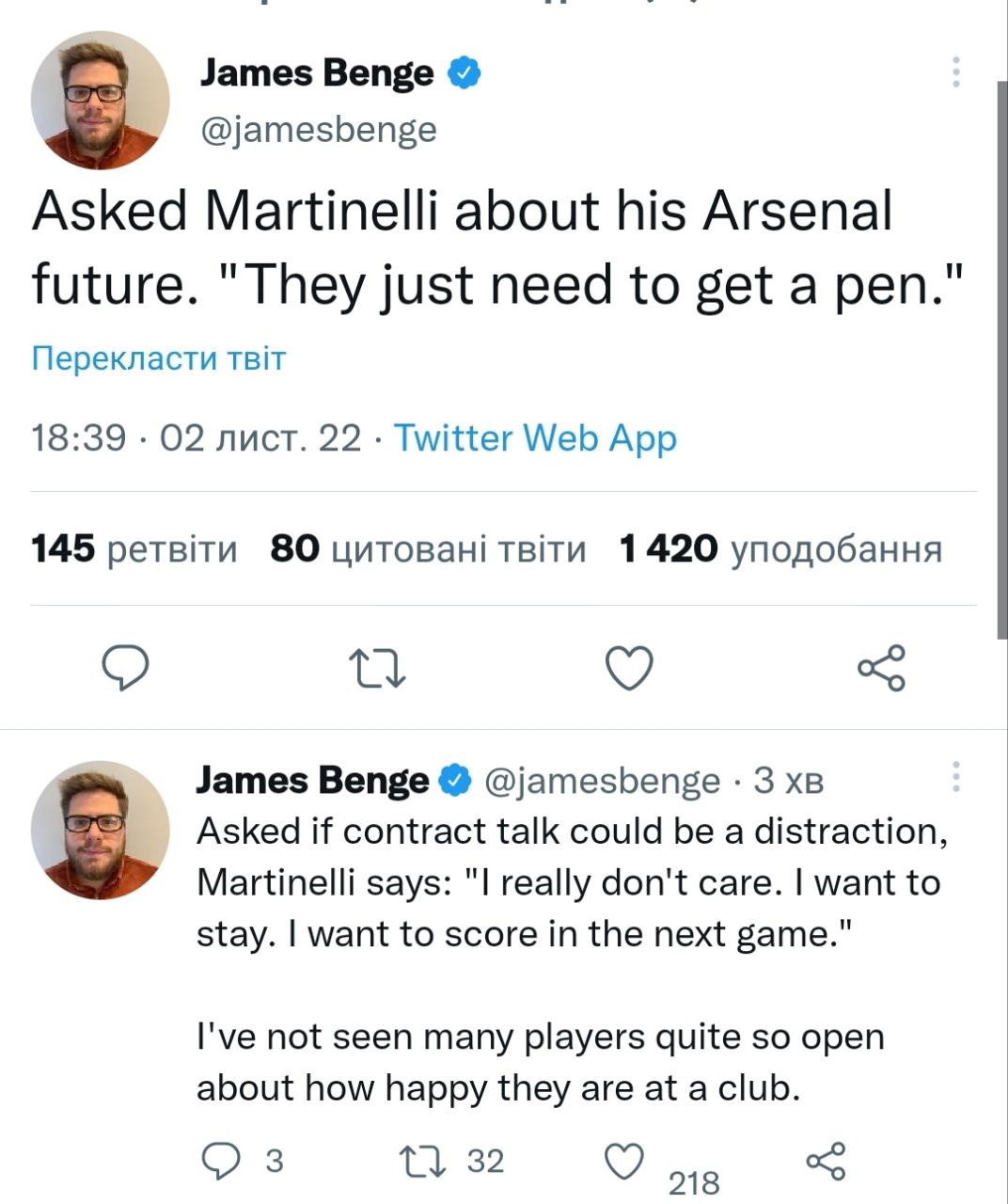Open the @jamesbenge handle in main tweet
The width and height of the screenshot is (1008, 1204).
[x=318, y=129]
